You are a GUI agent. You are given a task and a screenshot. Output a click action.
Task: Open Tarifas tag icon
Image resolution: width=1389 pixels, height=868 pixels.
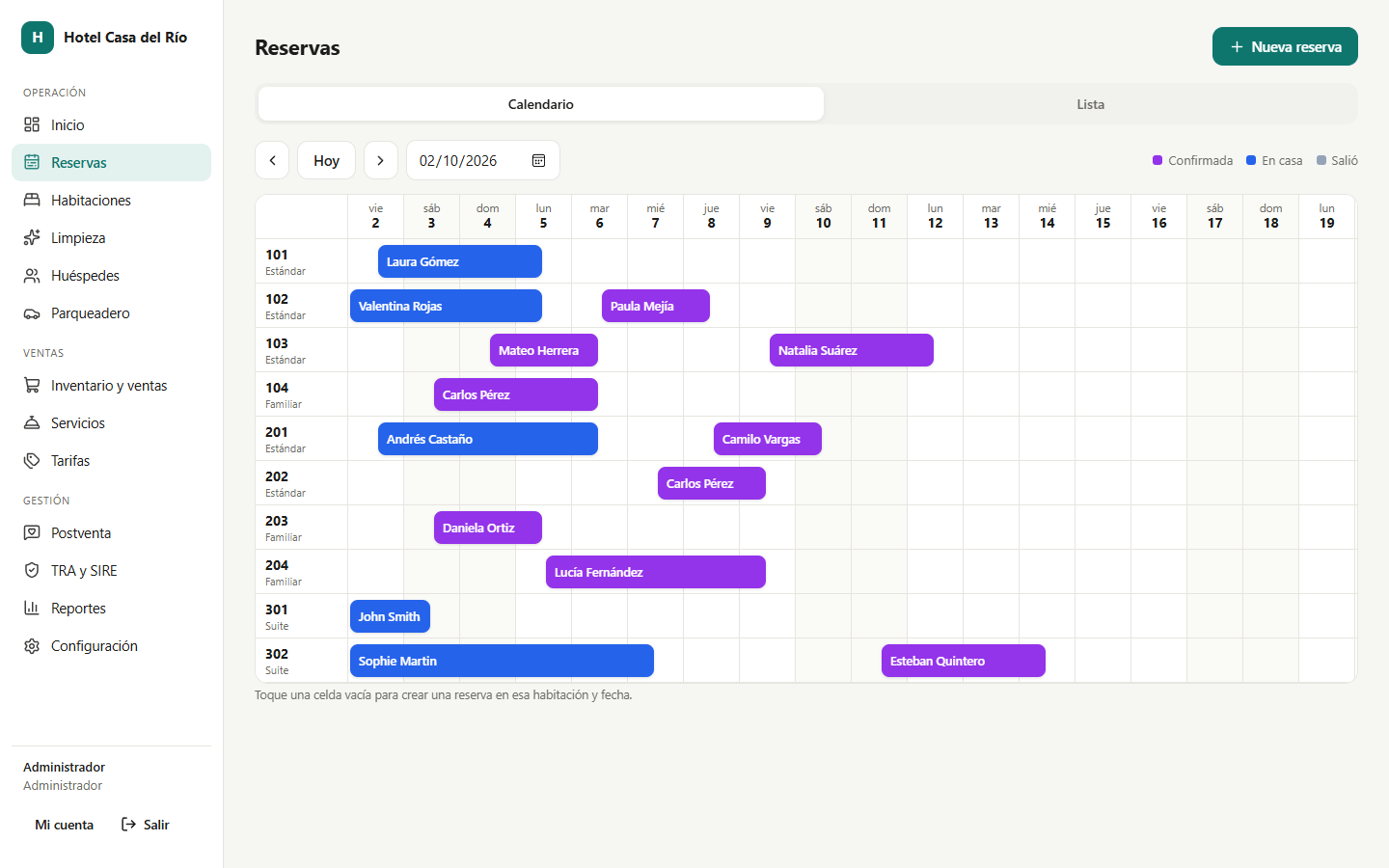[32, 460]
